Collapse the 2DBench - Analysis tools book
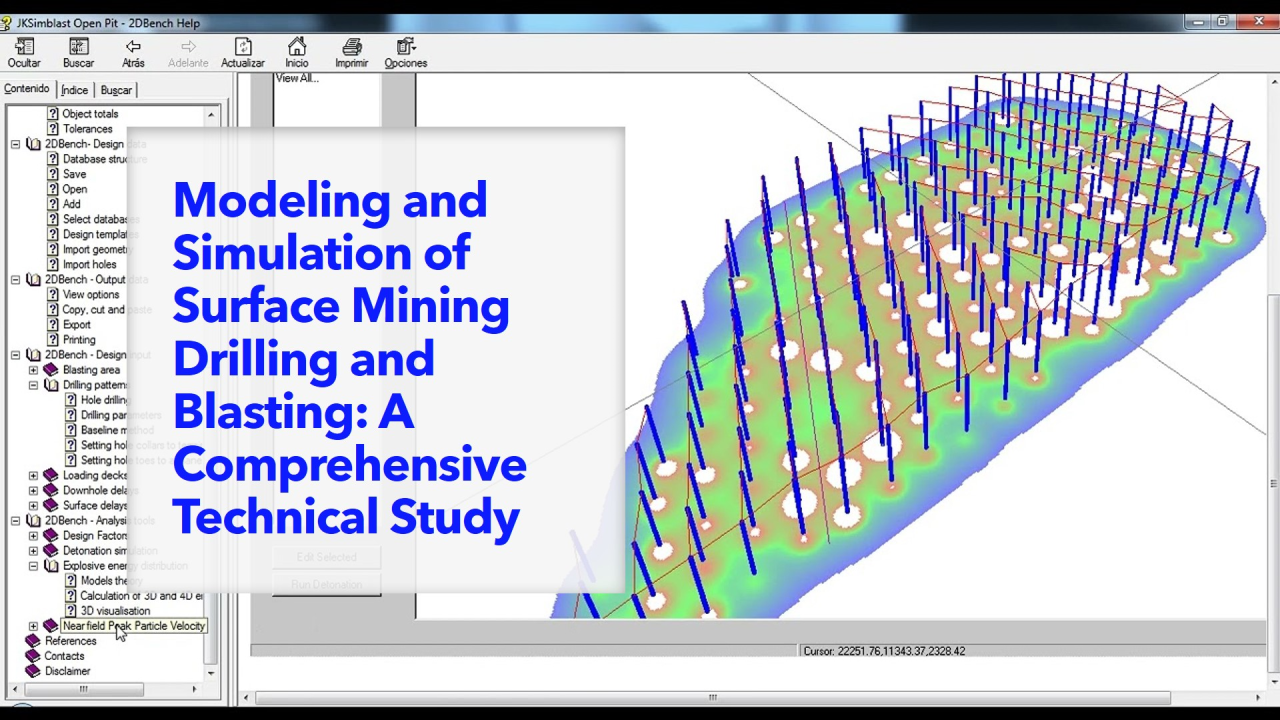The width and height of the screenshot is (1280, 720). (x=15, y=521)
